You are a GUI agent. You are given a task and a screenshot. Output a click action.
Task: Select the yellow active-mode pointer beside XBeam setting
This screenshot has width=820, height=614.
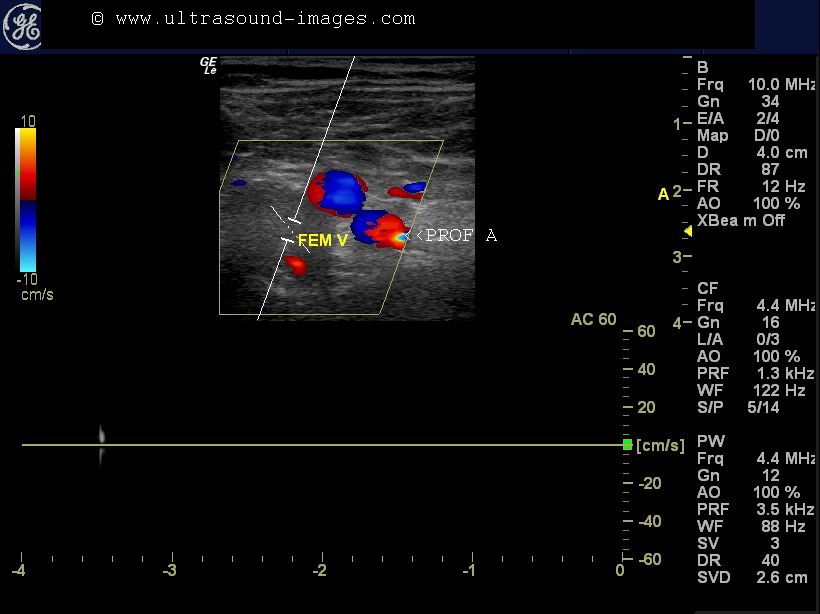point(687,231)
